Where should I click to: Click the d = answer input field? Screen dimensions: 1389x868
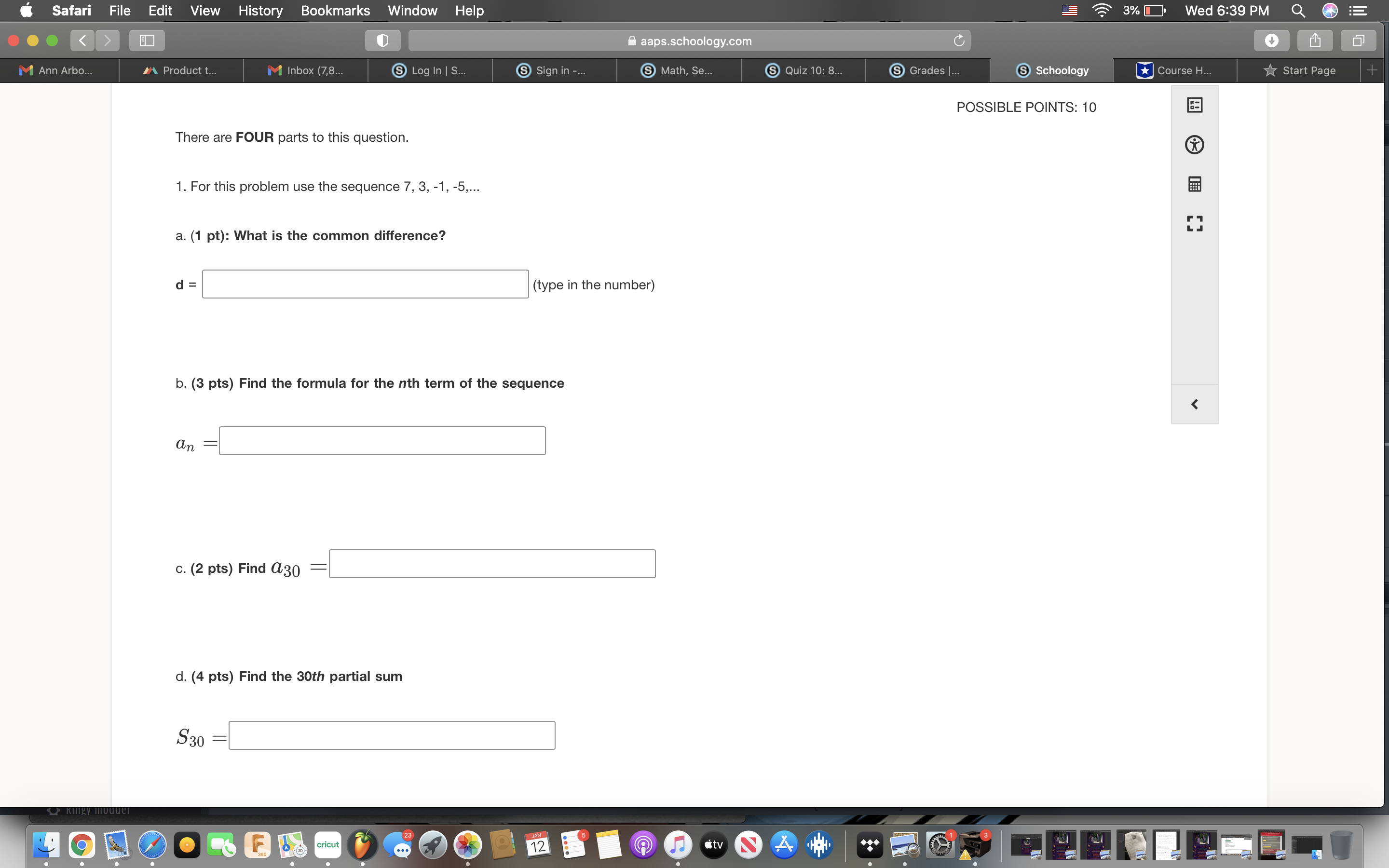[x=365, y=284]
